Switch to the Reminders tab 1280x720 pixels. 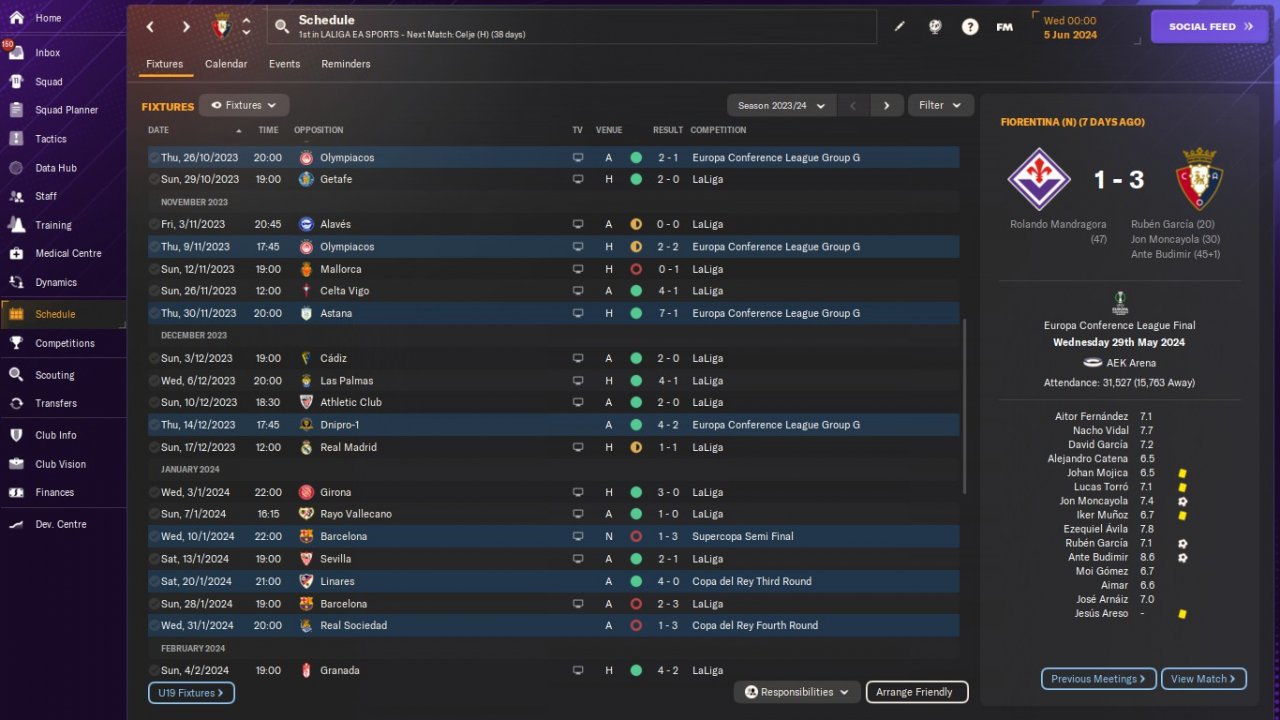click(x=346, y=64)
